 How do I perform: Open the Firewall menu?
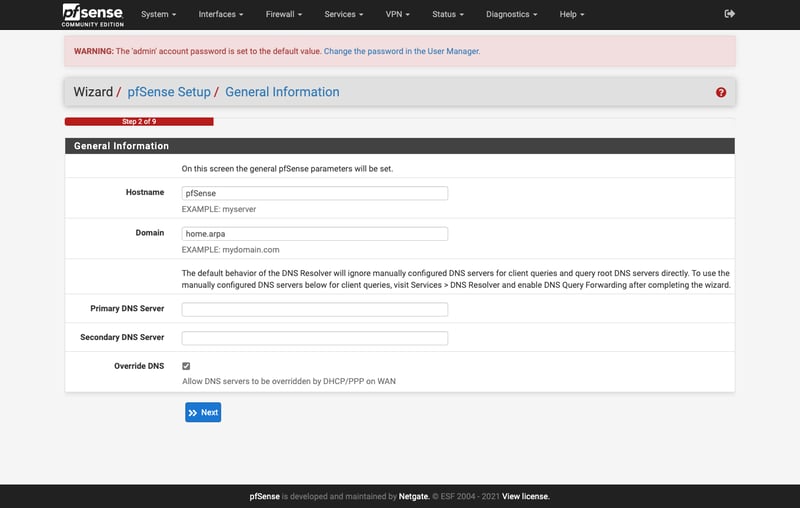coord(284,14)
